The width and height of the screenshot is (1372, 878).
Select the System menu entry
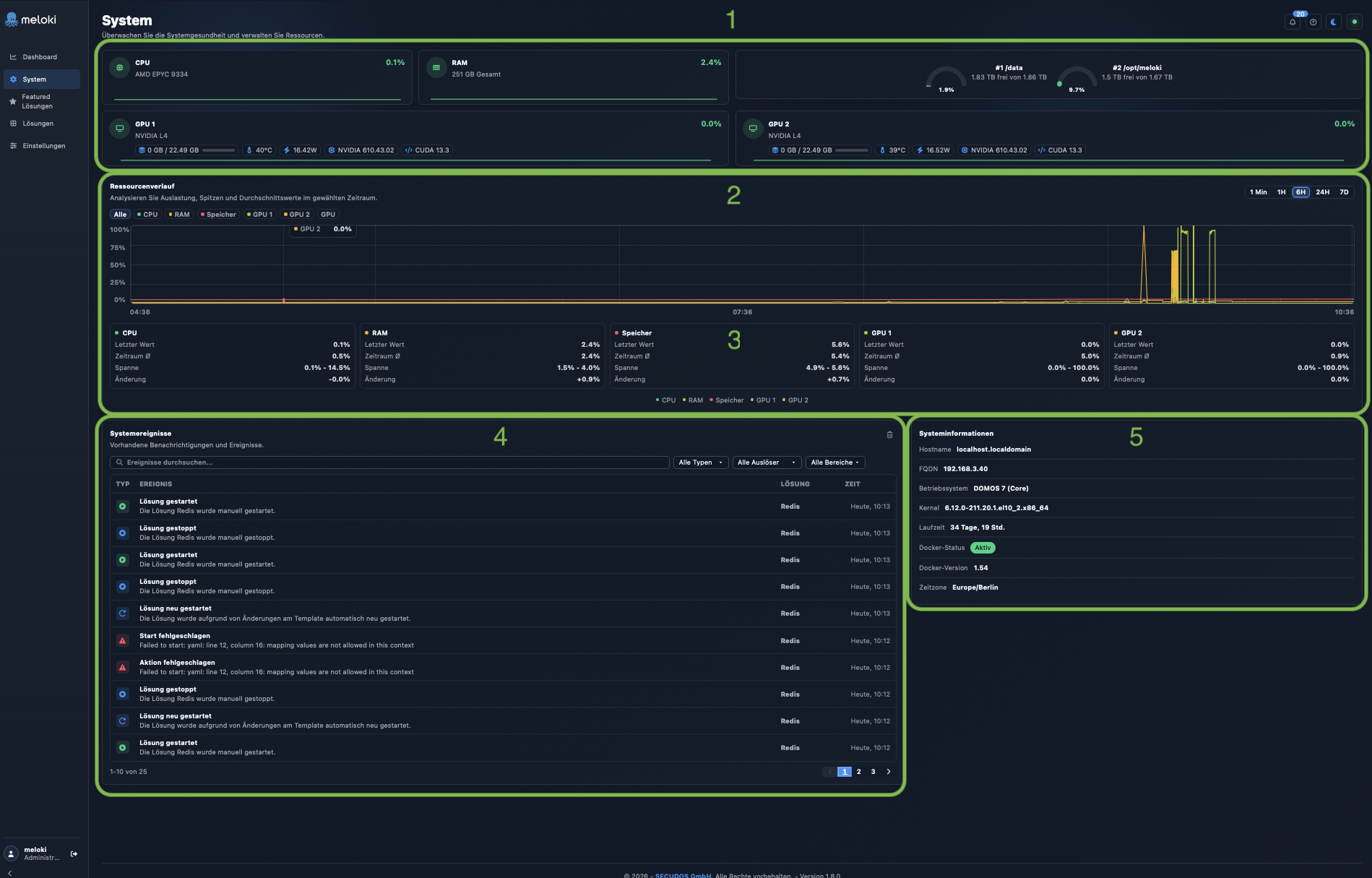coord(42,79)
